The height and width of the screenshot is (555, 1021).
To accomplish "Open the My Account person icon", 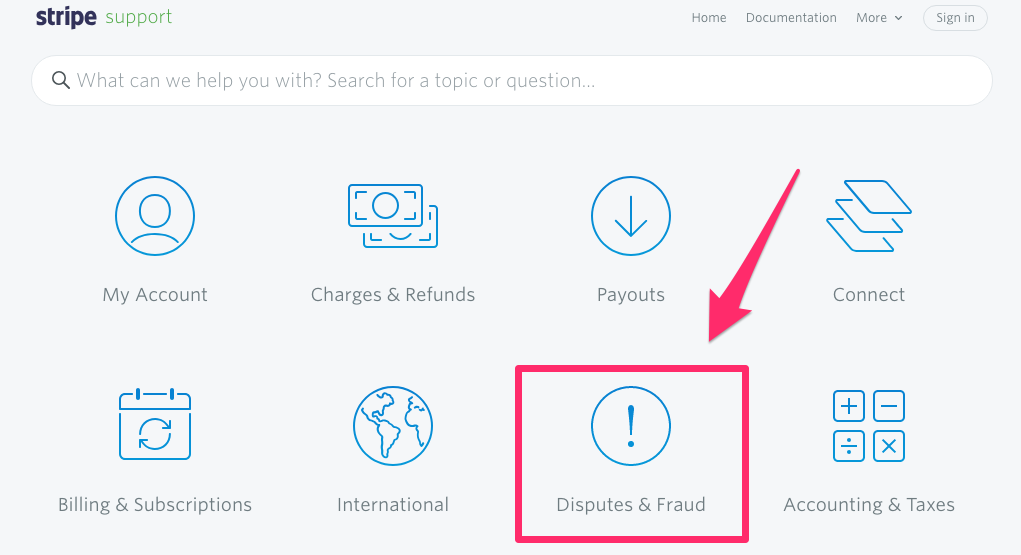I will point(155,216).
